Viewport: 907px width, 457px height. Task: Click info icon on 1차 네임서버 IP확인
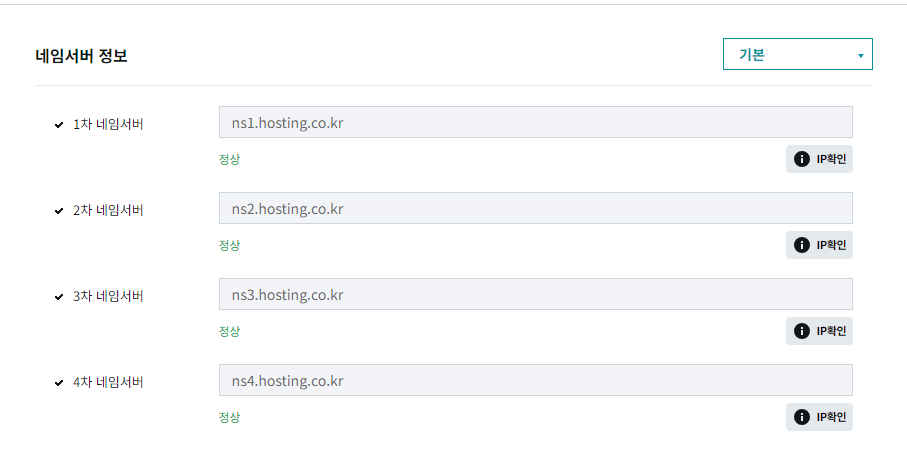(x=801, y=159)
